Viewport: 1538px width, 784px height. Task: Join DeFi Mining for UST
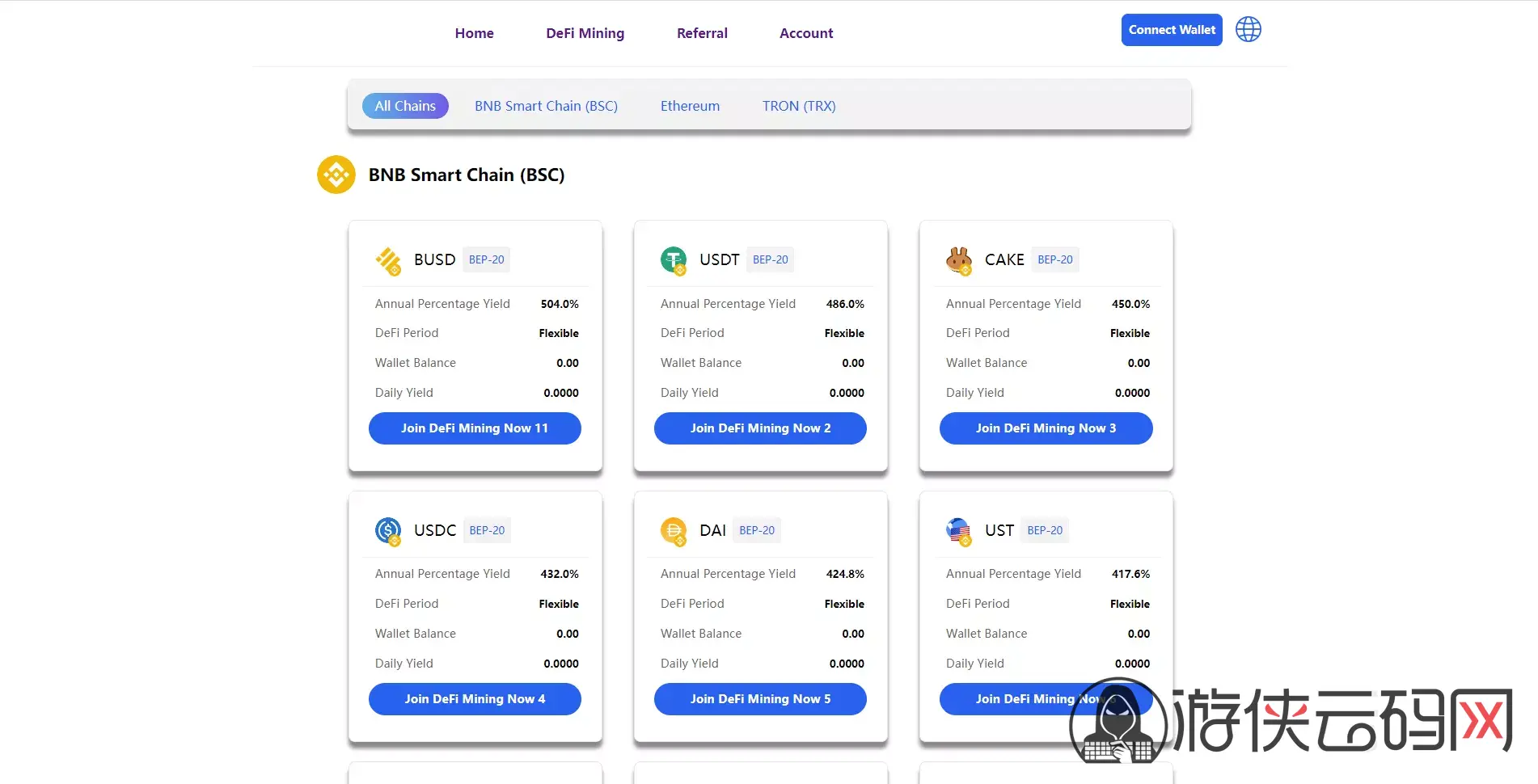[x=1046, y=699]
